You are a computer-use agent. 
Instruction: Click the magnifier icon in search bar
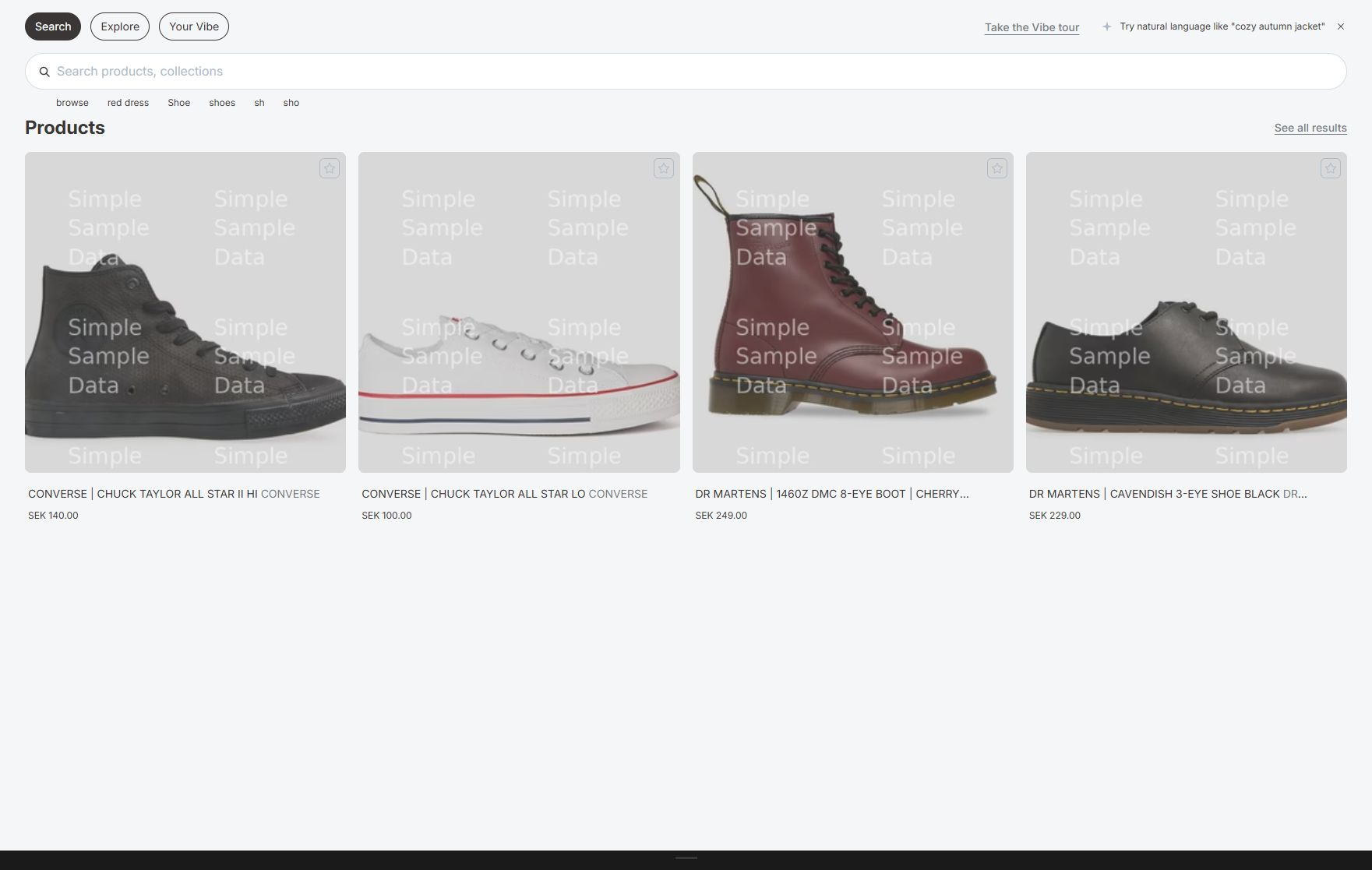pyautogui.click(x=44, y=72)
